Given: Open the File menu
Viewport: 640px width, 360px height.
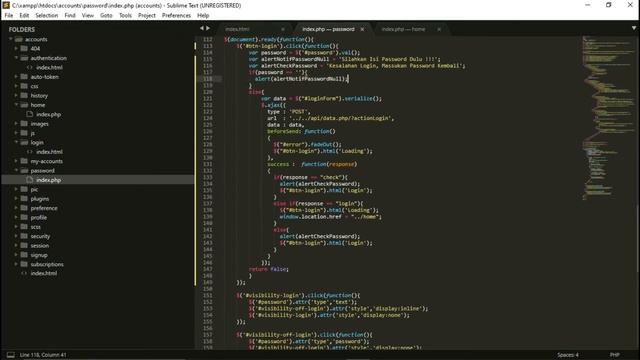Looking at the screenshot, I should (x=9, y=16).
